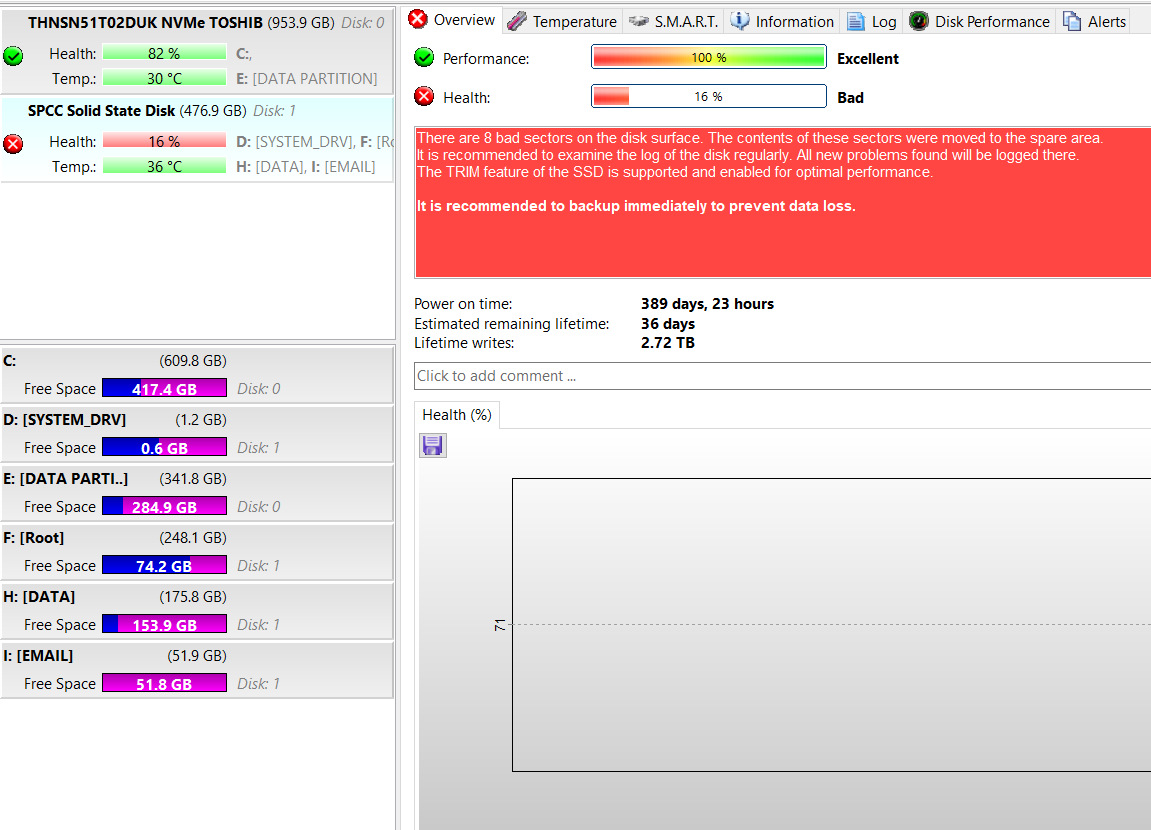The image size is (1151, 830).
Task: Click green status icon of THNSN51T02DUK disk
Action: pos(13,55)
